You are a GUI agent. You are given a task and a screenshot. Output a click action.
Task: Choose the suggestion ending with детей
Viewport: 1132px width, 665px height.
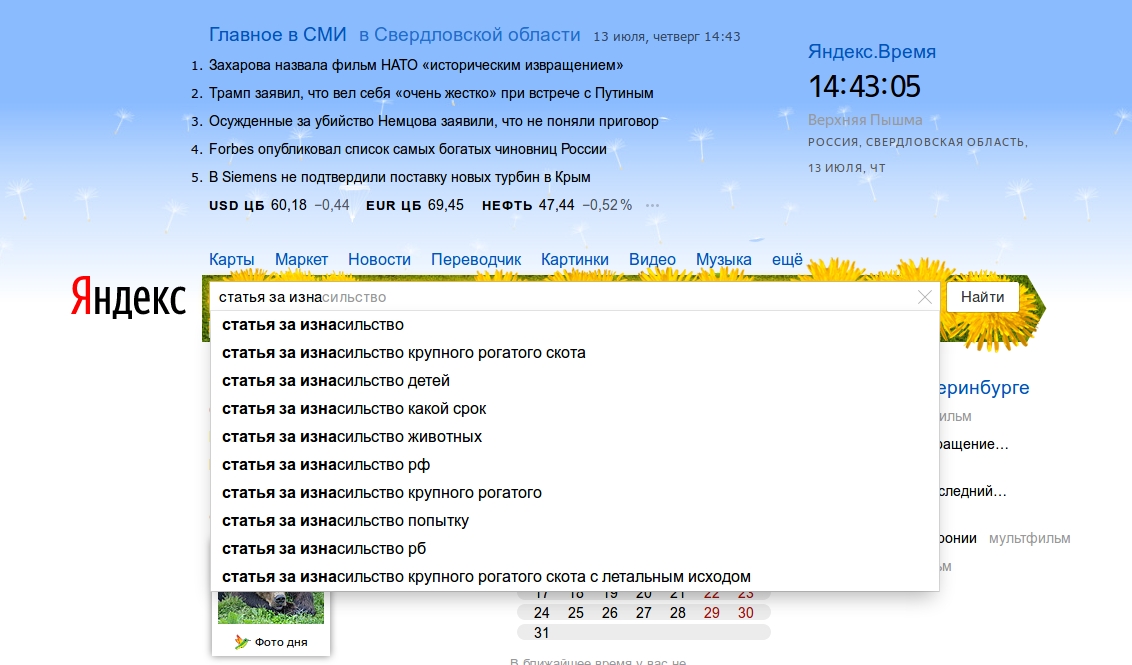pyautogui.click(x=575, y=381)
